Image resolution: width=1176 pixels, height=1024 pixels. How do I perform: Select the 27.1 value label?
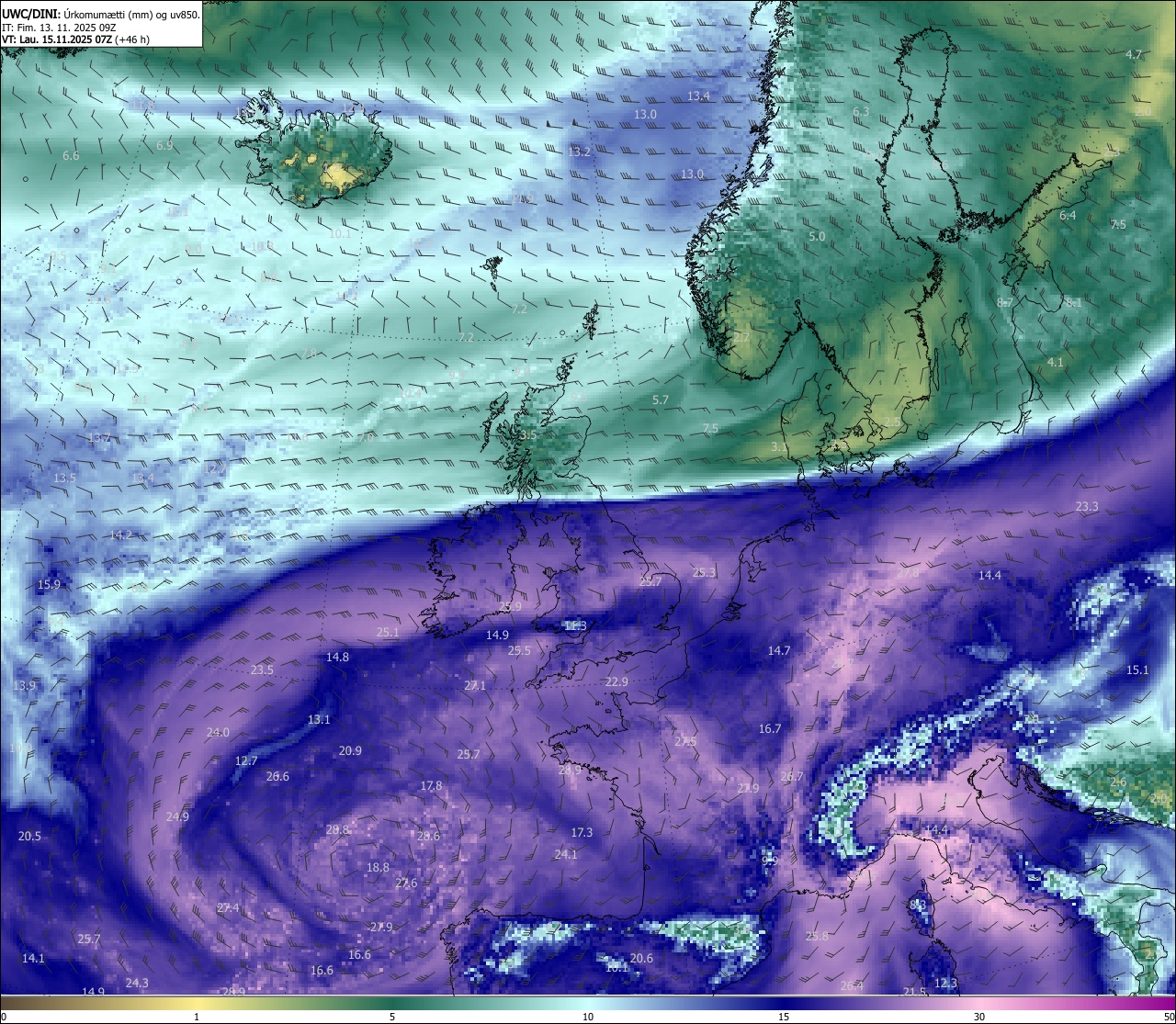coord(475,686)
